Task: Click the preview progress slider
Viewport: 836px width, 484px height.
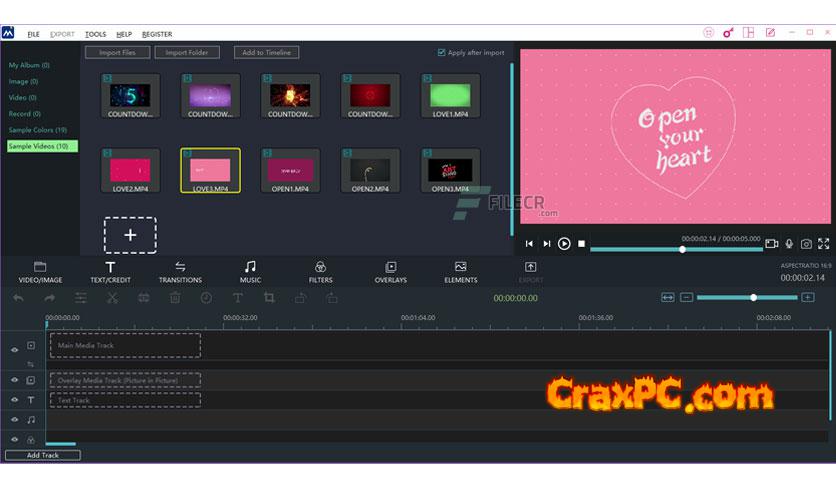Action: (x=676, y=249)
